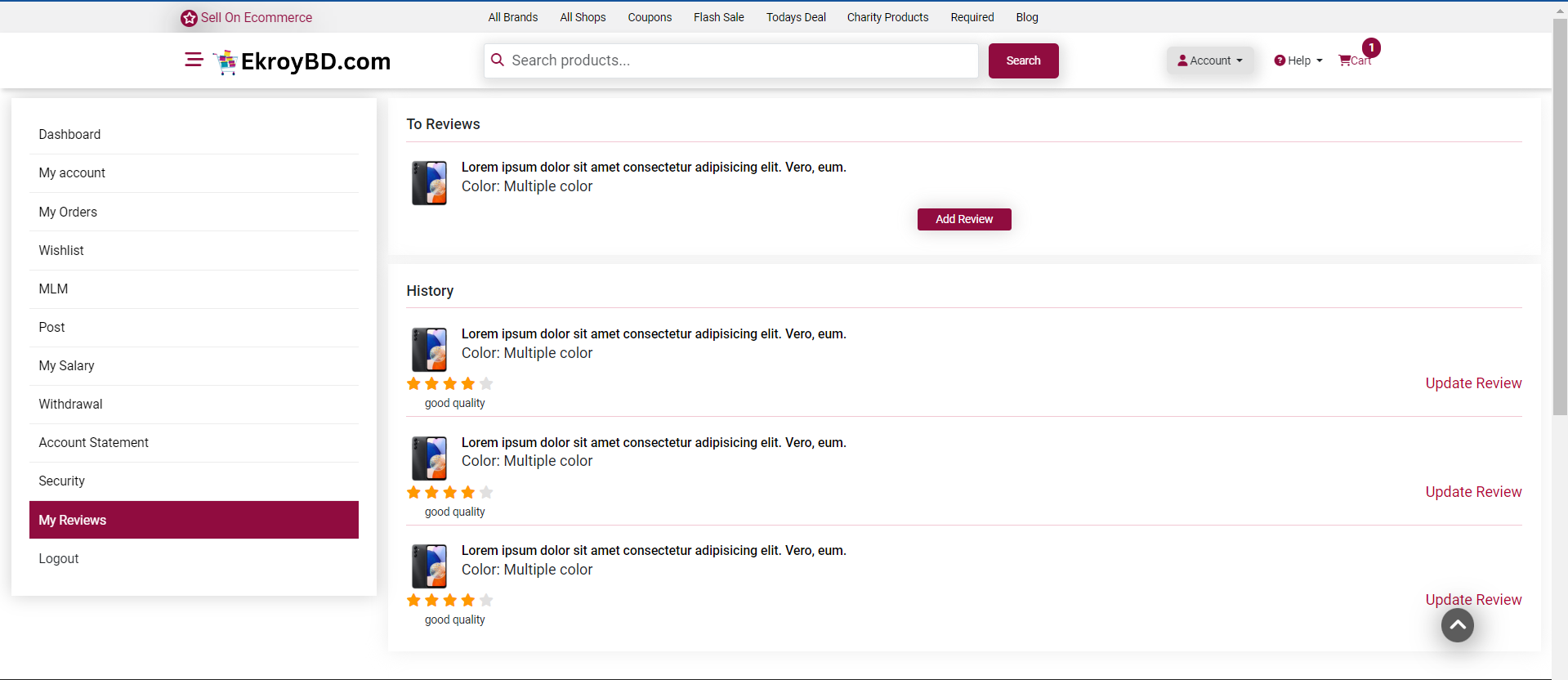This screenshot has width=1568, height=680.
Task: Click the first star of second history review
Action: [413, 492]
